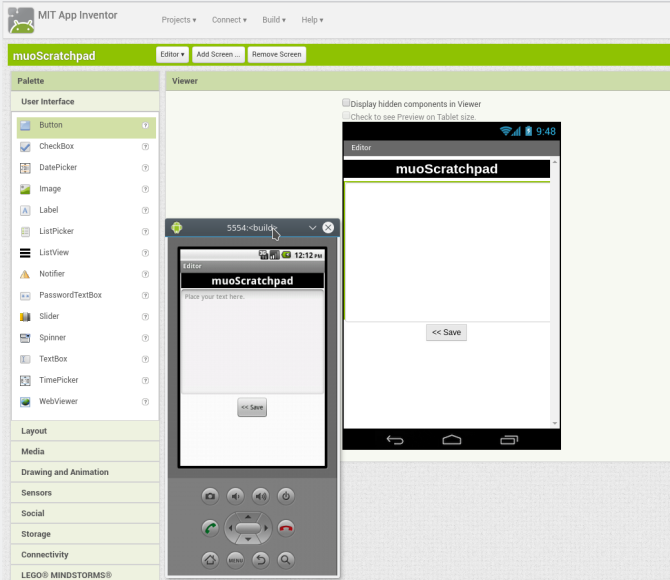Open help for the Button component
Screen dimensions: 670x580
point(145,125)
